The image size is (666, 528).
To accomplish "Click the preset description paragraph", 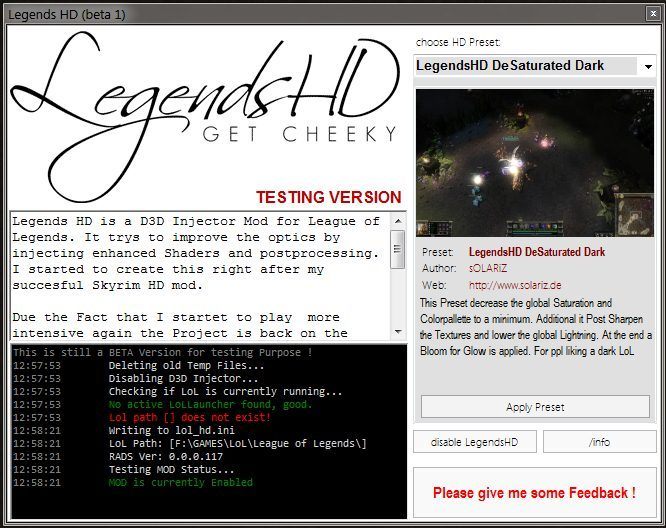I will 536,327.
